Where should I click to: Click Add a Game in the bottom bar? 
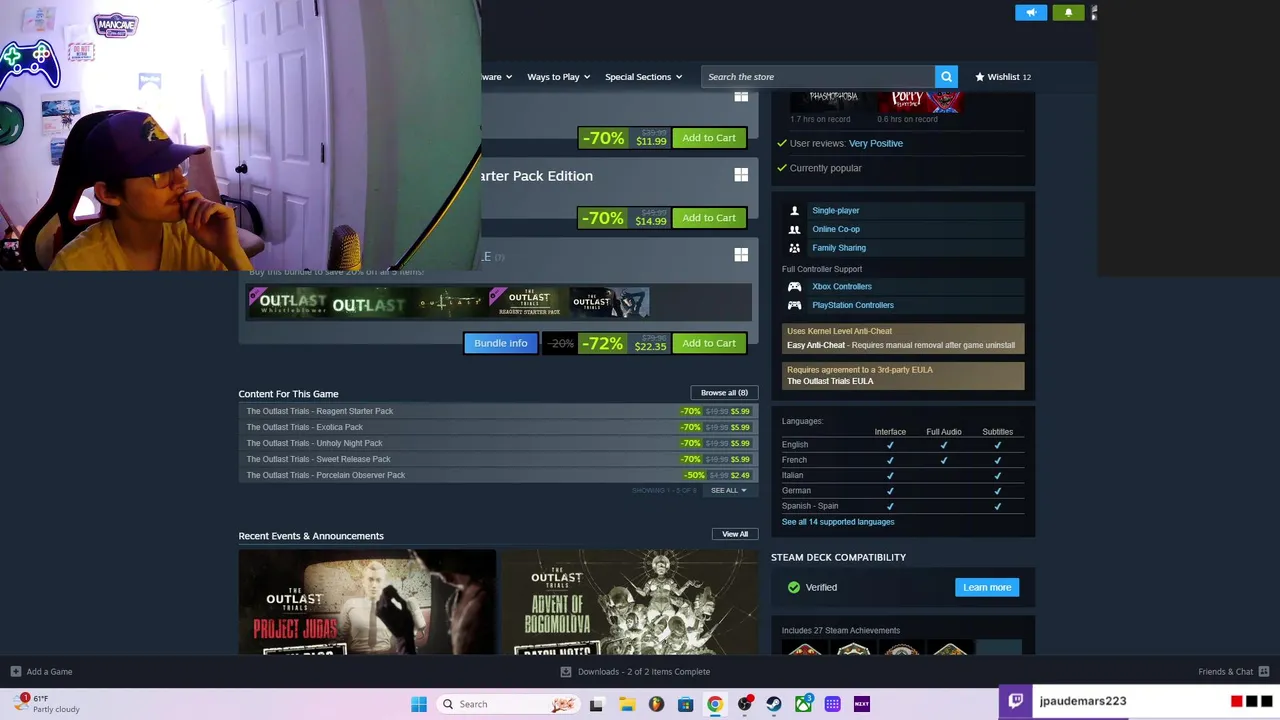[41, 672]
